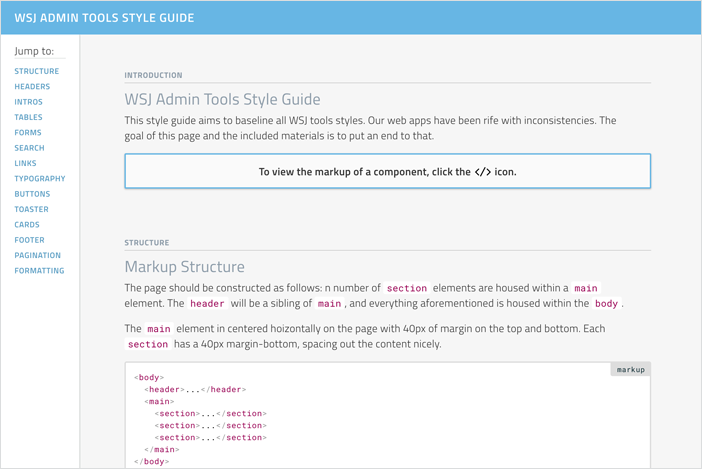The width and height of the screenshot is (702, 469).
Task: Click the WSJ Admin Tools Style Guide header title
Action: [104, 18]
